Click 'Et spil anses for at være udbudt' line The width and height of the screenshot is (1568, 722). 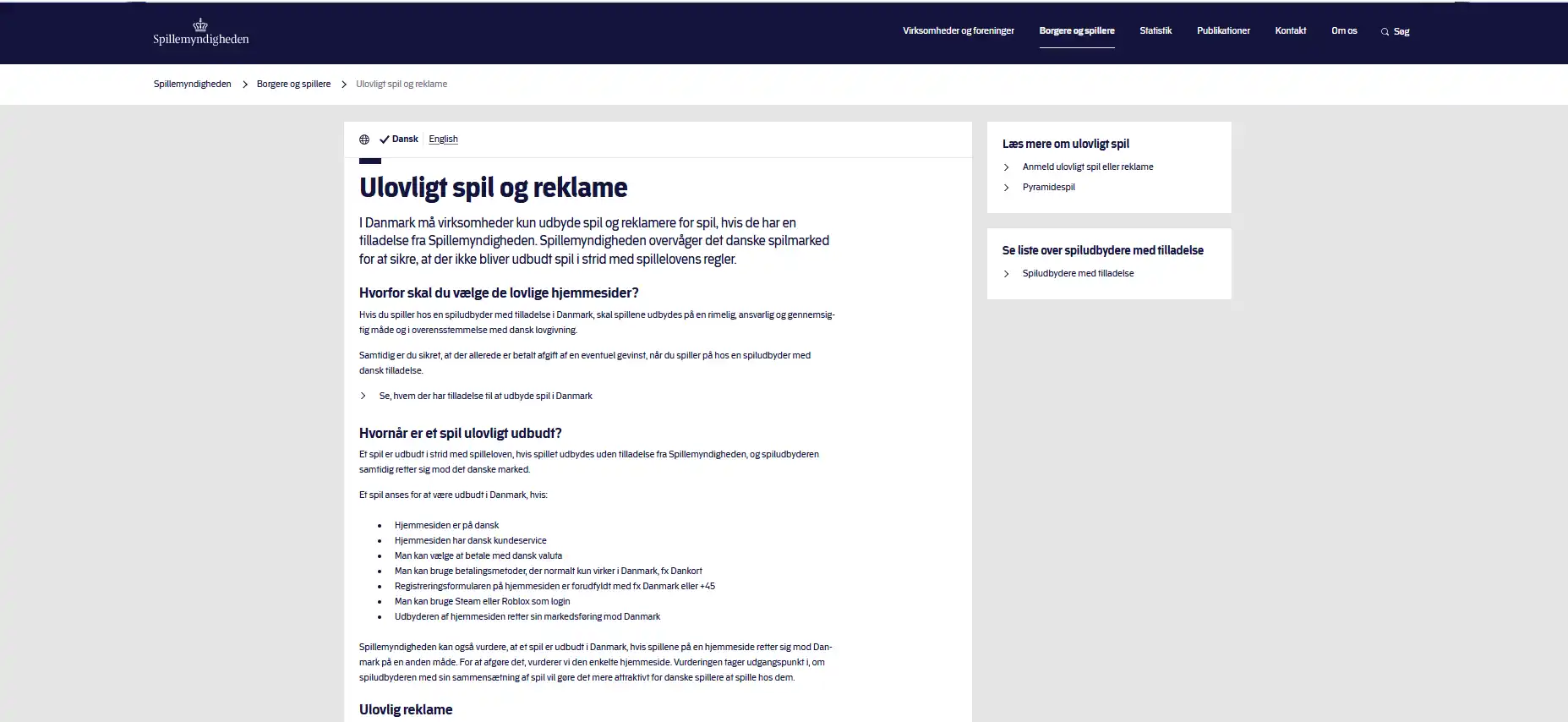coord(453,495)
